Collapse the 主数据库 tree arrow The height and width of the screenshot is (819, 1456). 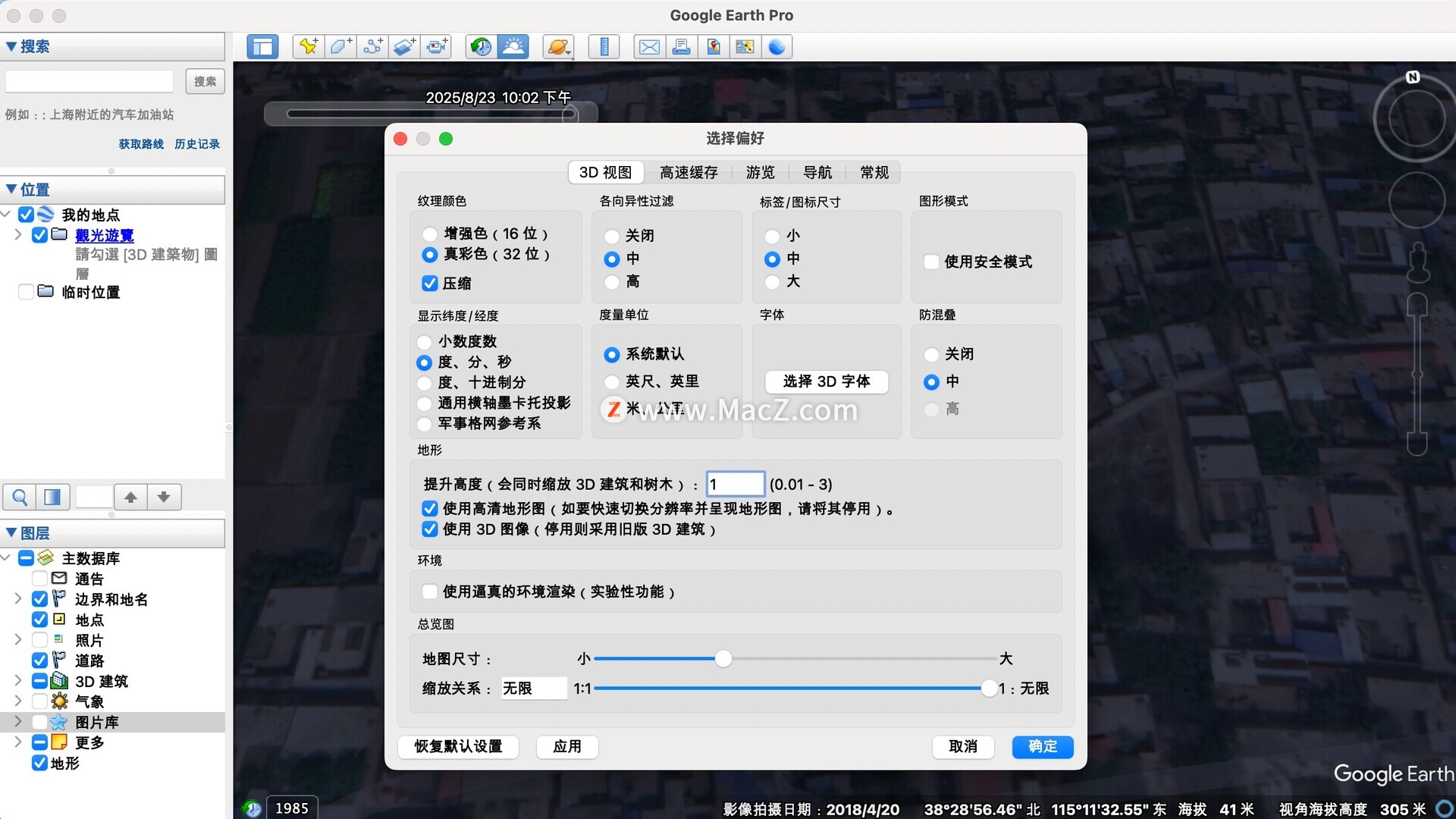(x=6, y=558)
